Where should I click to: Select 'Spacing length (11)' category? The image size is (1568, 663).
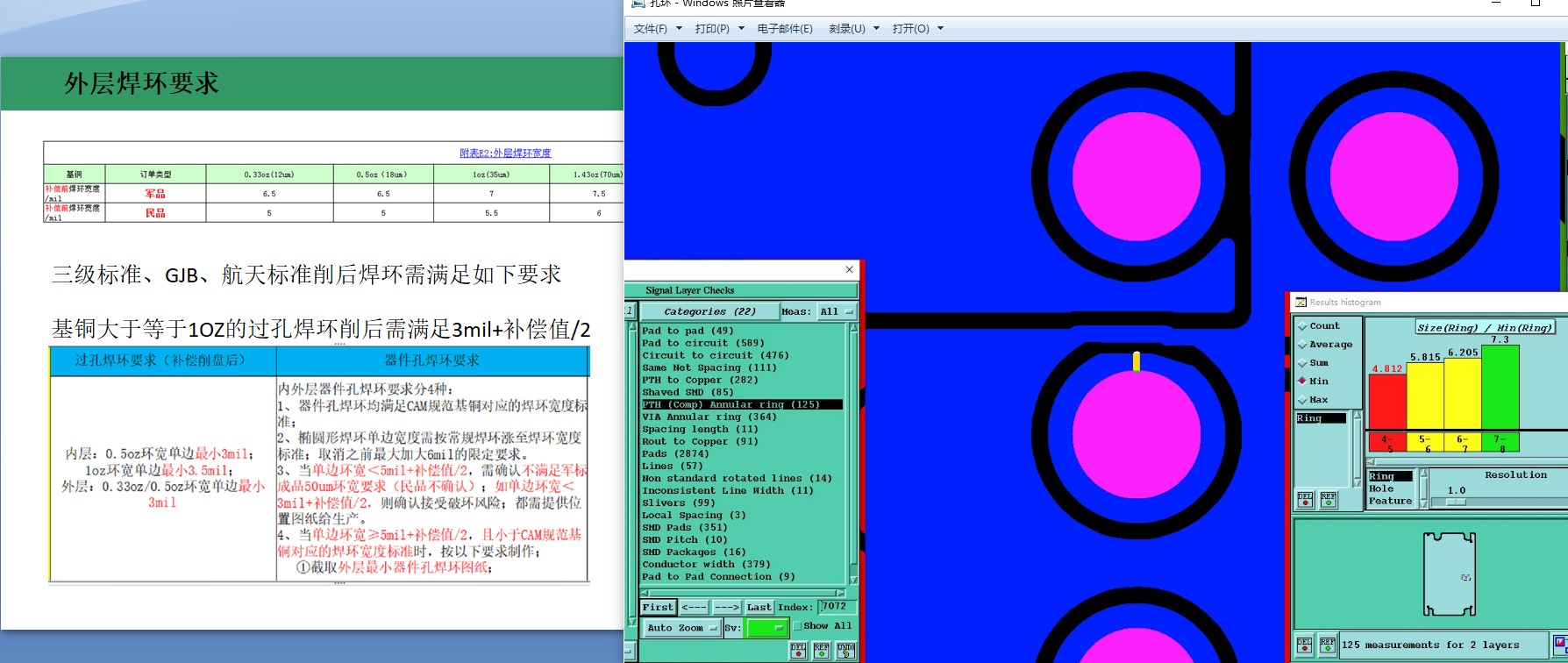click(x=700, y=429)
